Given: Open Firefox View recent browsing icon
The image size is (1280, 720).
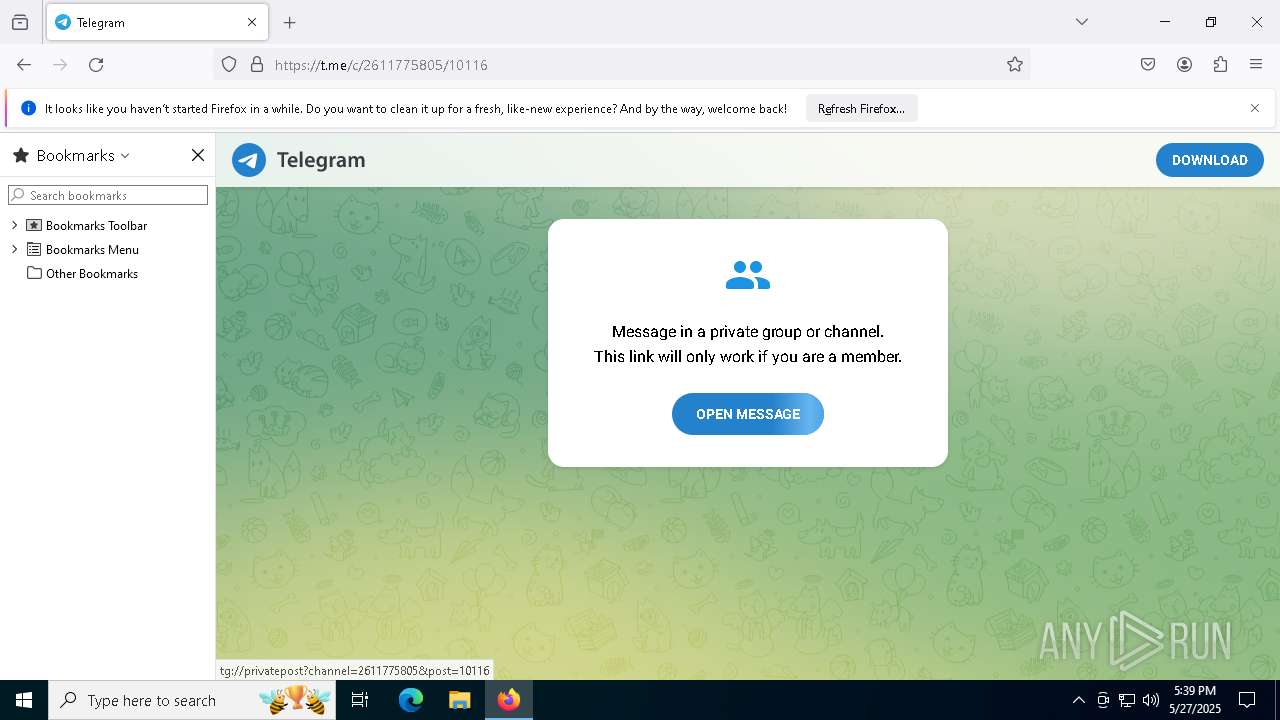Looking at the screenshot, I should (20, 22).
